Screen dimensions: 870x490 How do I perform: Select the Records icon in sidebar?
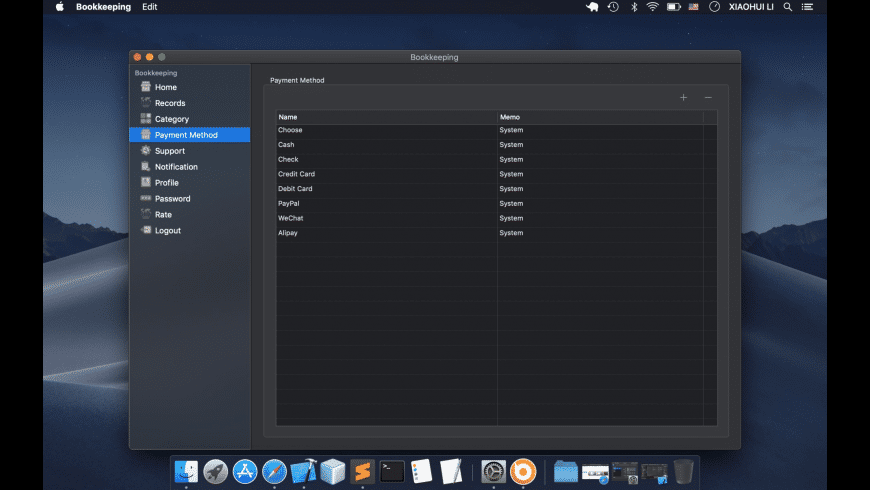point(146,103)
